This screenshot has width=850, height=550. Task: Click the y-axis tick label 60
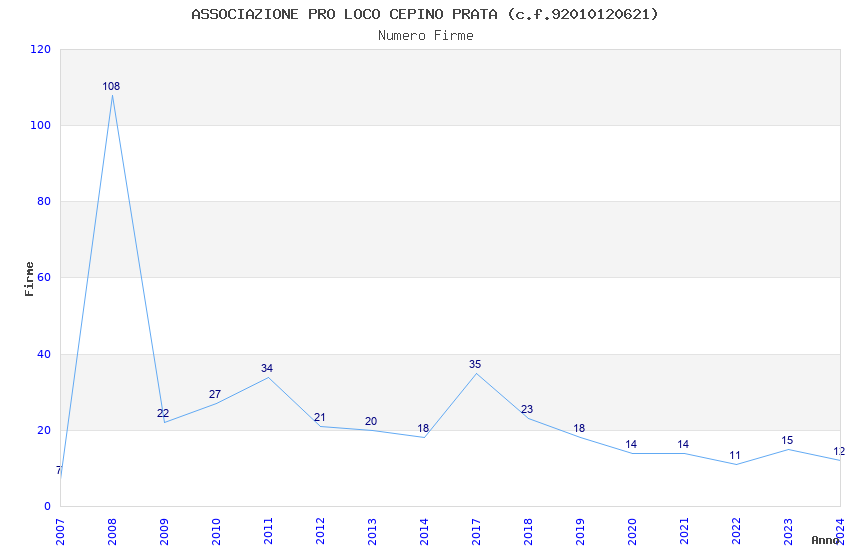point(44,277)
